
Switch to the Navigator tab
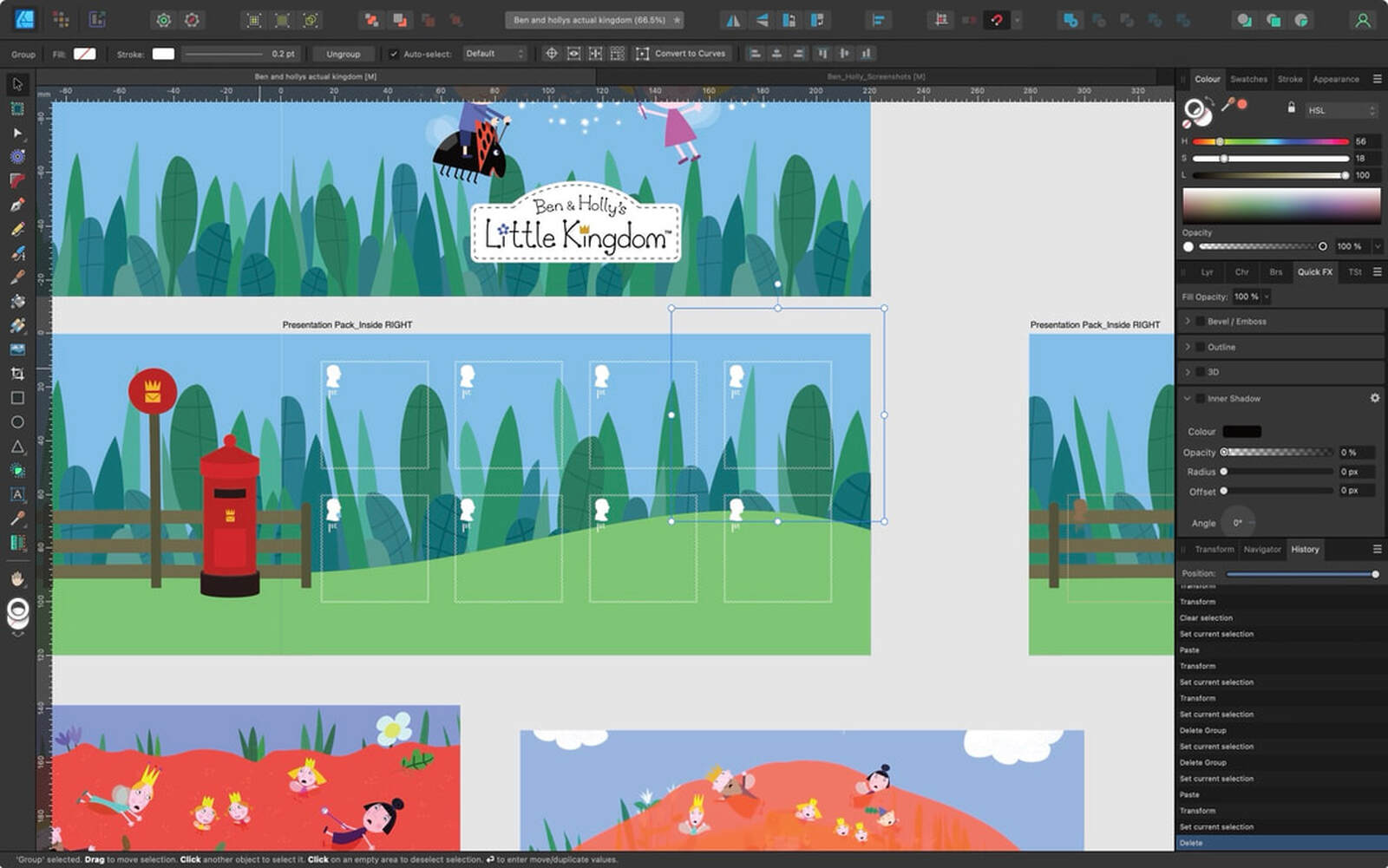pos(1262,550)
